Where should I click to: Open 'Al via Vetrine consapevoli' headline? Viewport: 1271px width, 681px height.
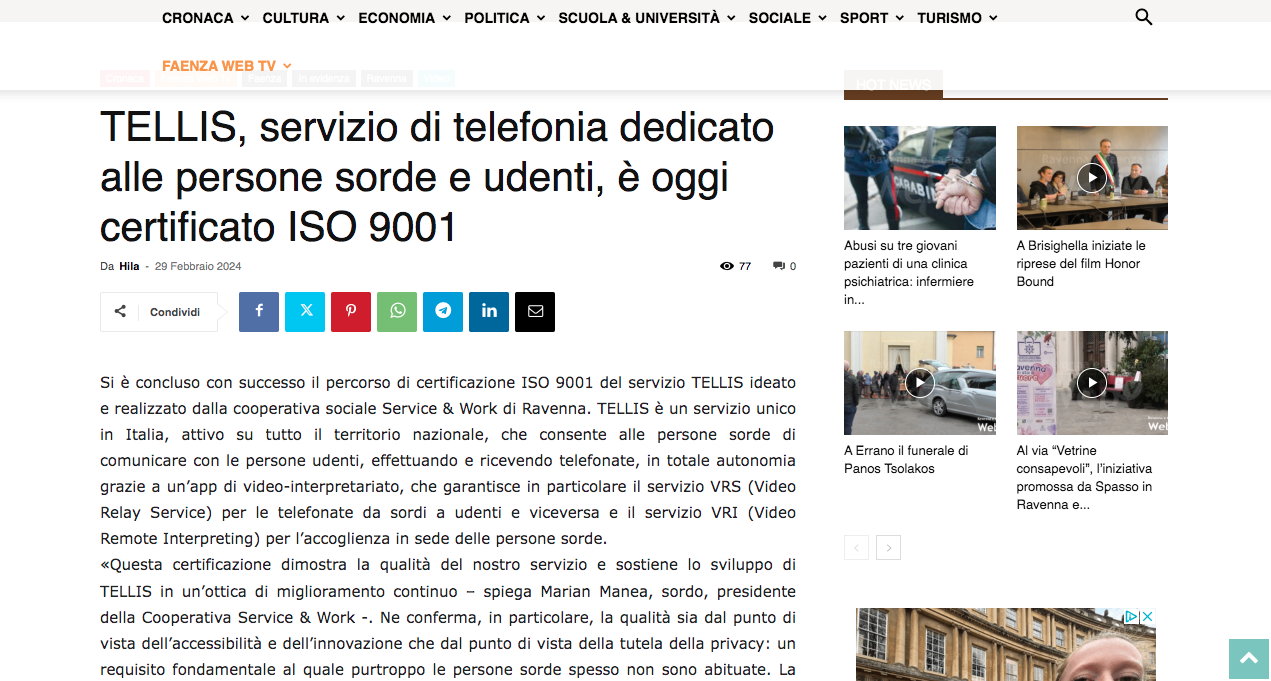(x=1085, y=477)
